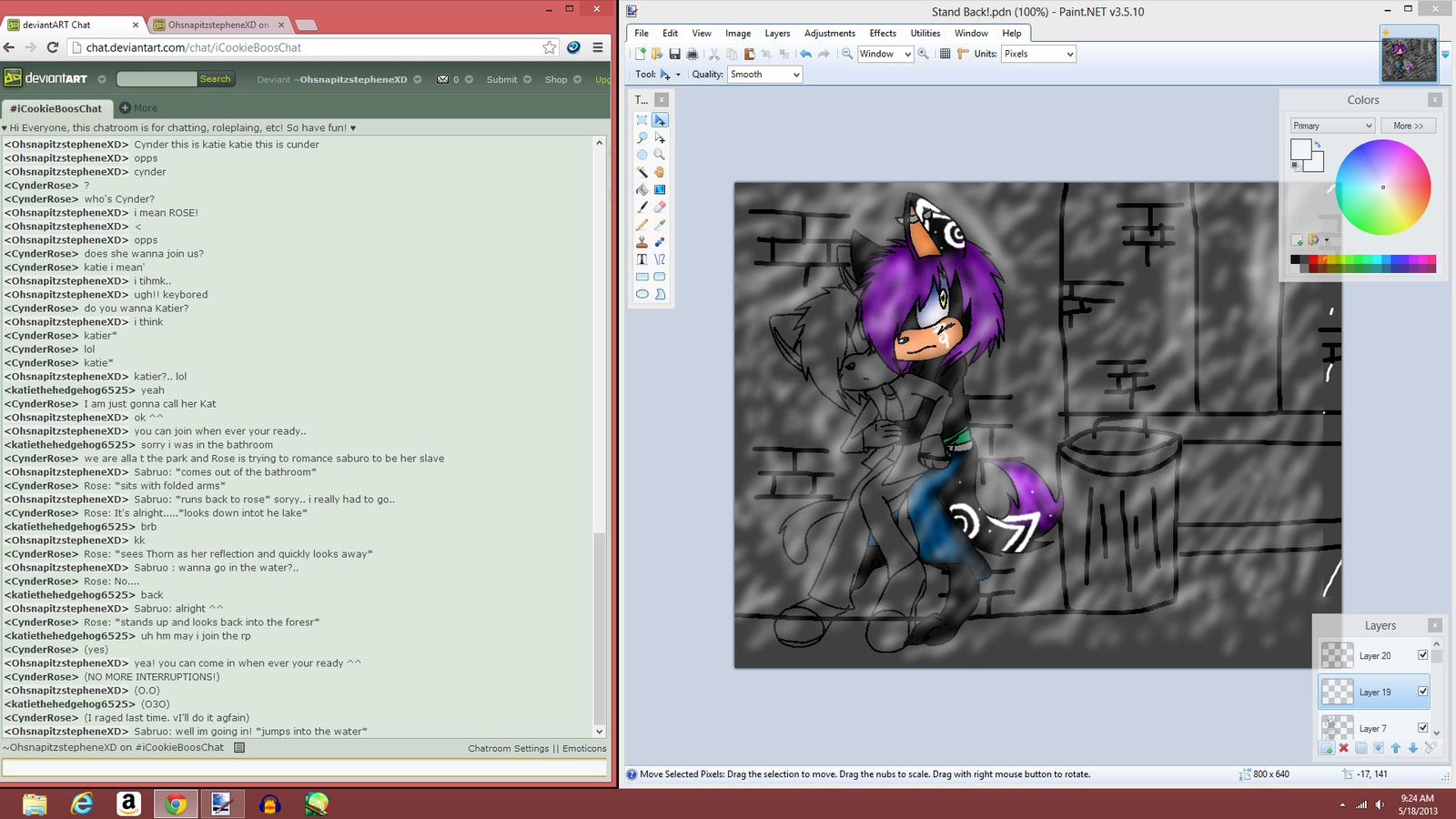The height and width of the screenshot is (819, 1456).
Task: Click the Delete Layer red X
Action: pyautogui.click(x=1344, y=748)
